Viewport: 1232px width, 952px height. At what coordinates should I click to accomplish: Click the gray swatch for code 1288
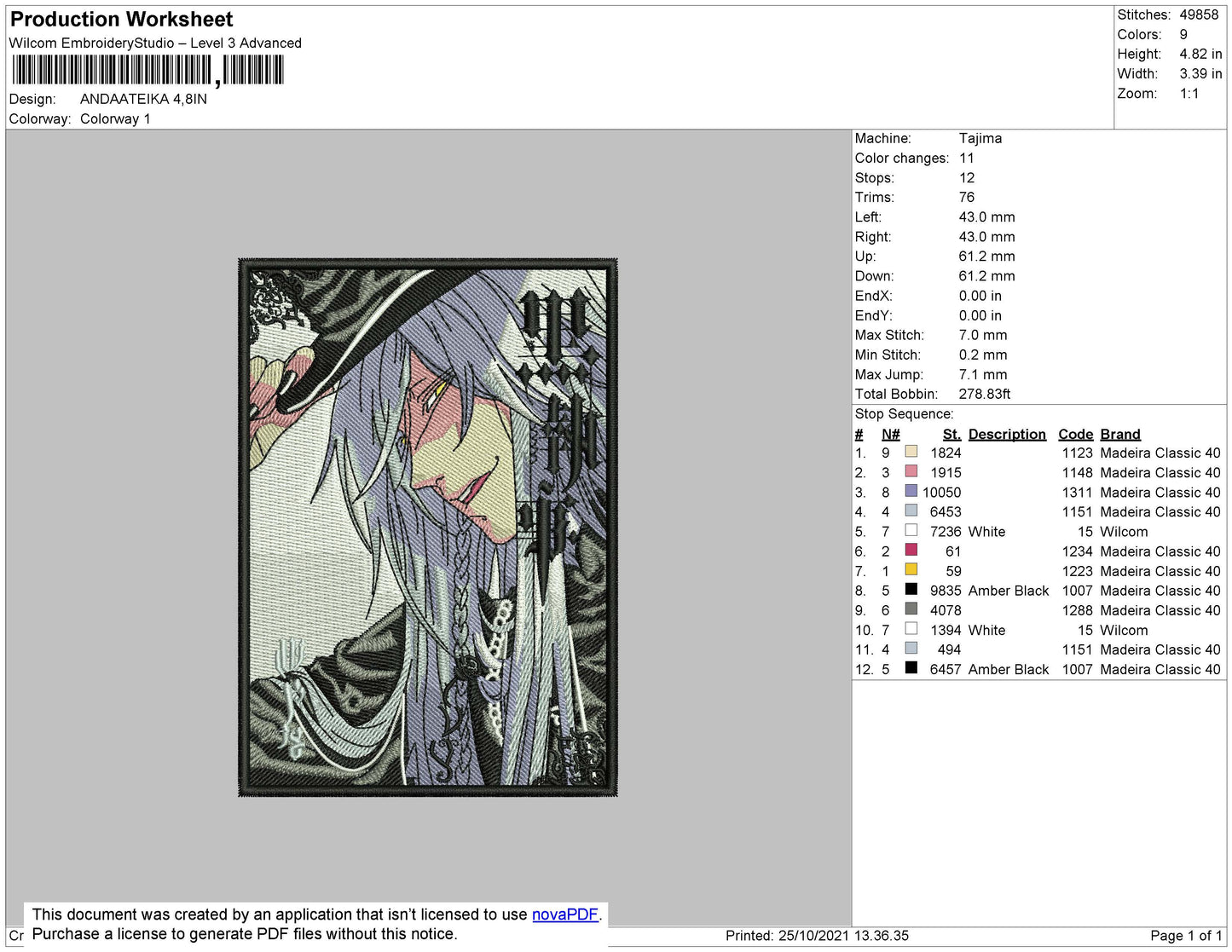point(911,609)
